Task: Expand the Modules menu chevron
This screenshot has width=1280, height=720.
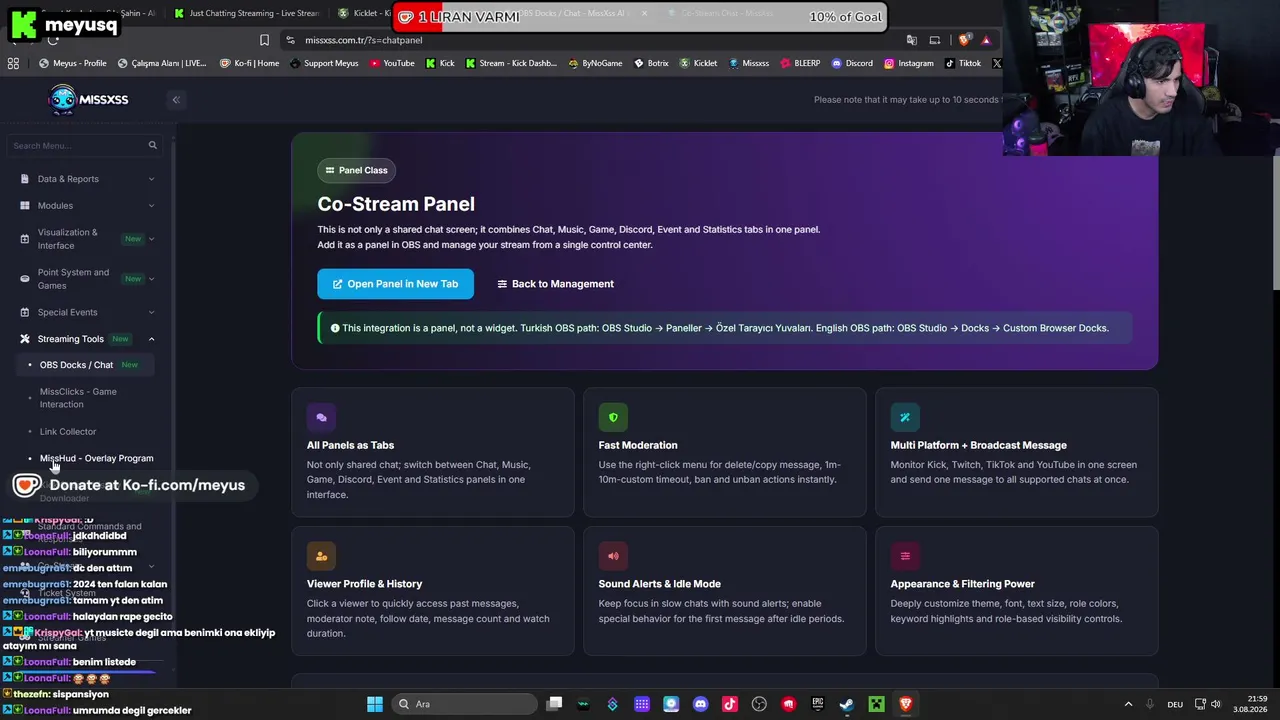Action: 151,206
